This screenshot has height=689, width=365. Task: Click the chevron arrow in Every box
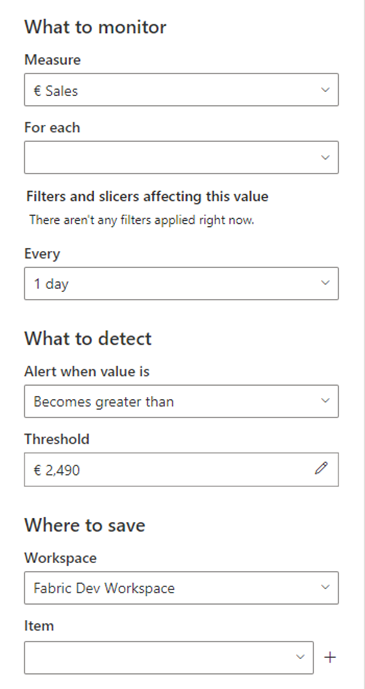pyautogui.click(x=325, y=283)
